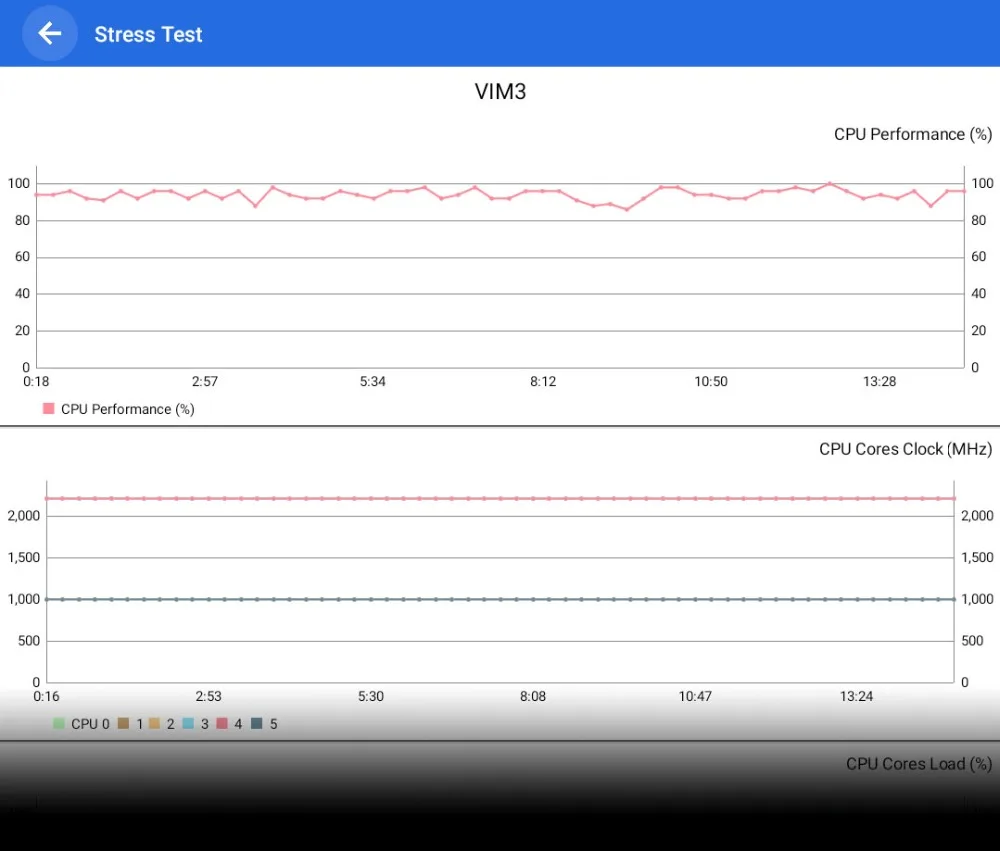Click the "5:34" time label

pos(372,381)
